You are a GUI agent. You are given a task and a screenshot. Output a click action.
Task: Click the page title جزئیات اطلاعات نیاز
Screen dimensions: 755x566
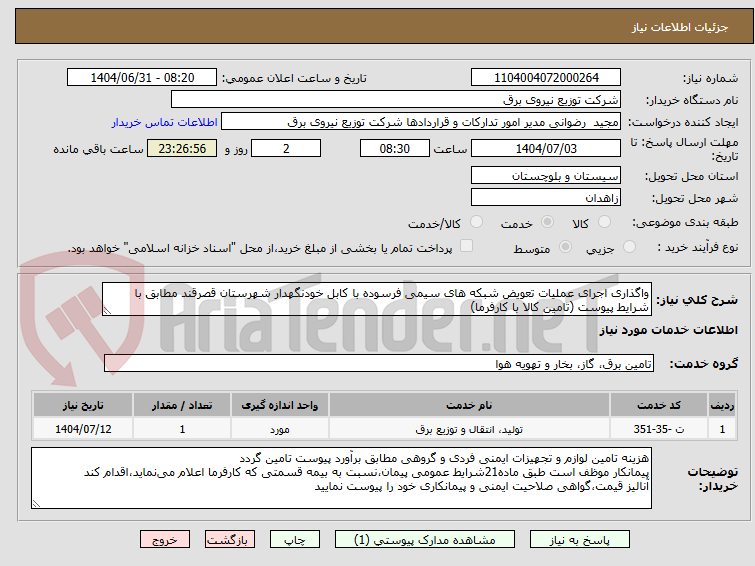[680, 27]
